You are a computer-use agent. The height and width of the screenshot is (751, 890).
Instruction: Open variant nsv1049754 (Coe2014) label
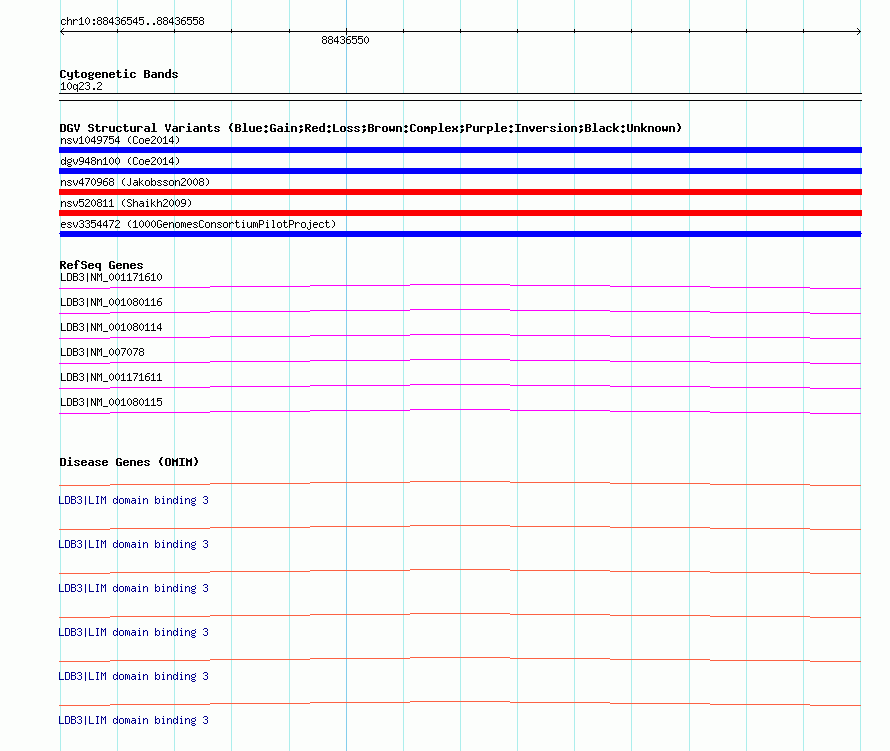[120, 140]
